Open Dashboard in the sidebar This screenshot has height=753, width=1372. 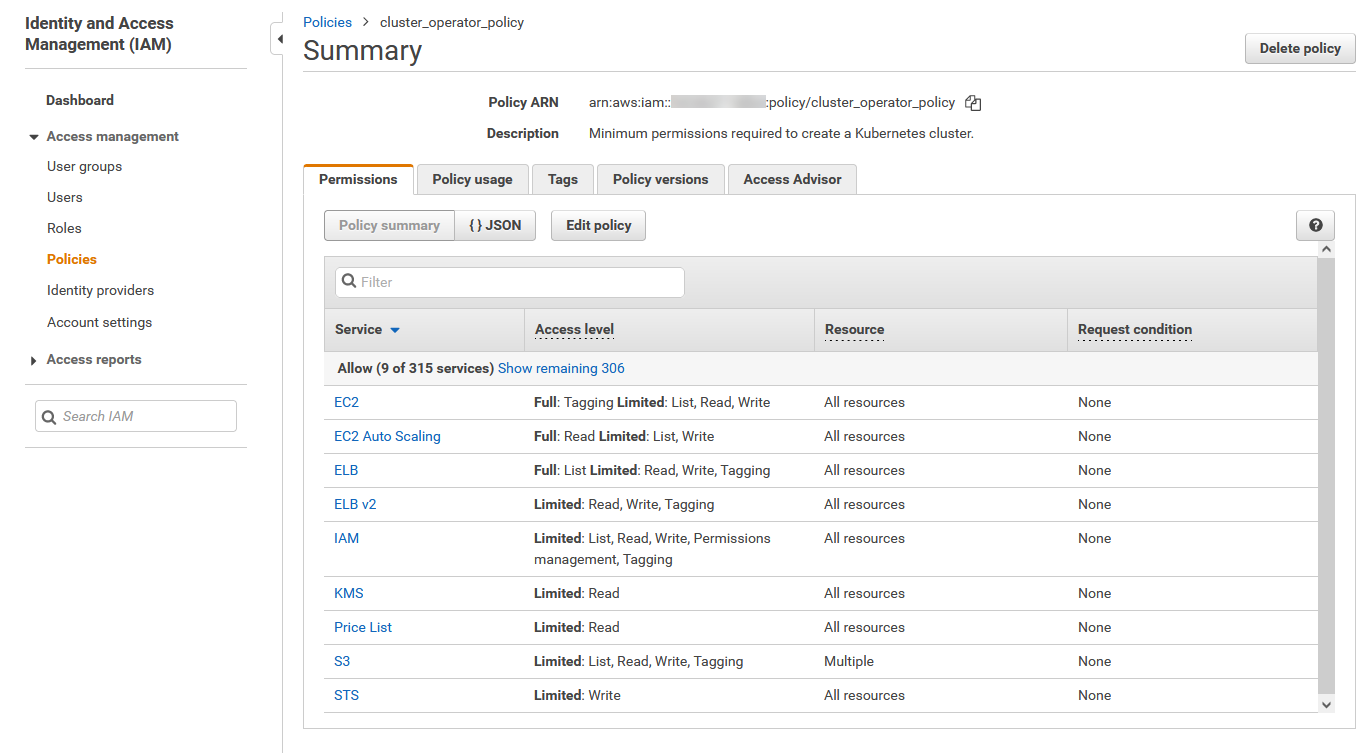80,101
